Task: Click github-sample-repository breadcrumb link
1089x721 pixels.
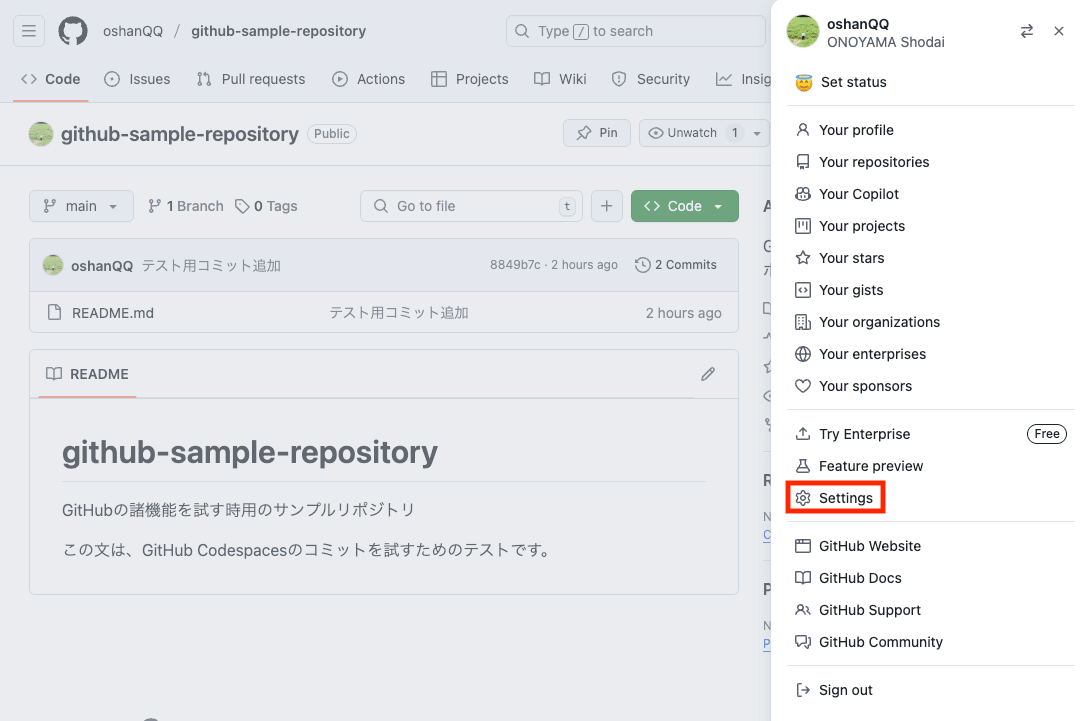Action: (279, 31)
